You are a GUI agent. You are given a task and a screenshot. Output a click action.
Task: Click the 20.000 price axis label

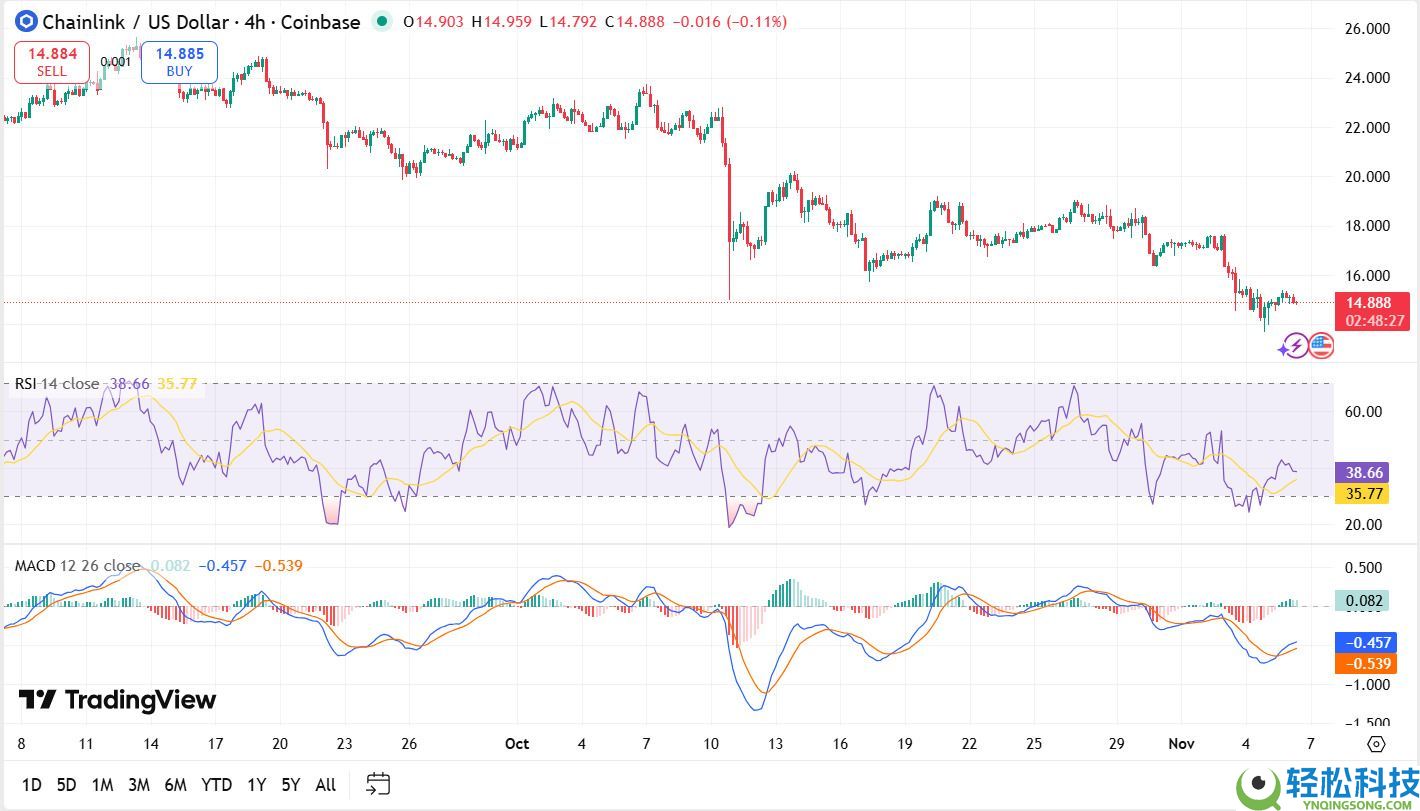pyautogui.click(x=1367, y=177)
